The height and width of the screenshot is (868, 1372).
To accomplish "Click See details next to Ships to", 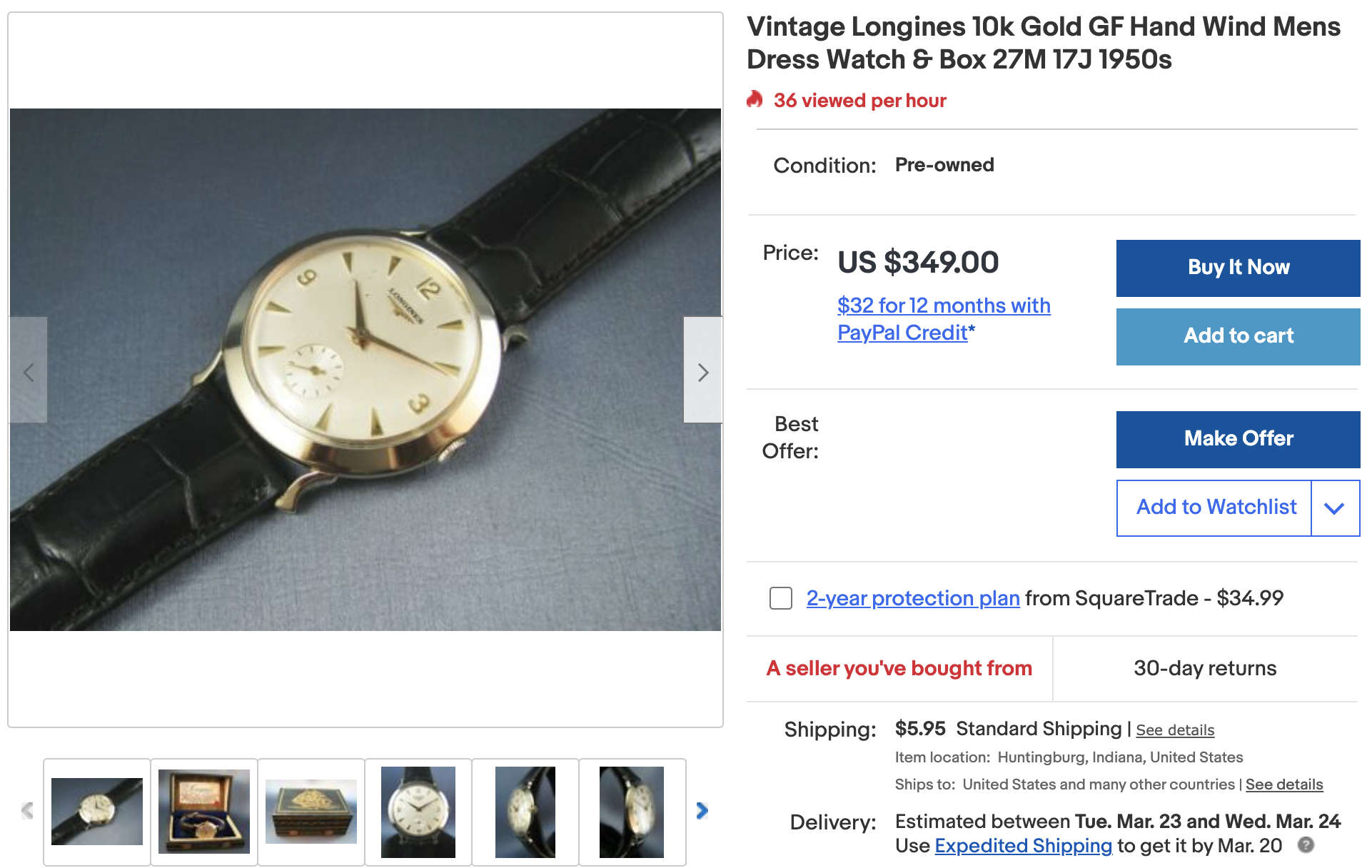I will pos(1283,784).
